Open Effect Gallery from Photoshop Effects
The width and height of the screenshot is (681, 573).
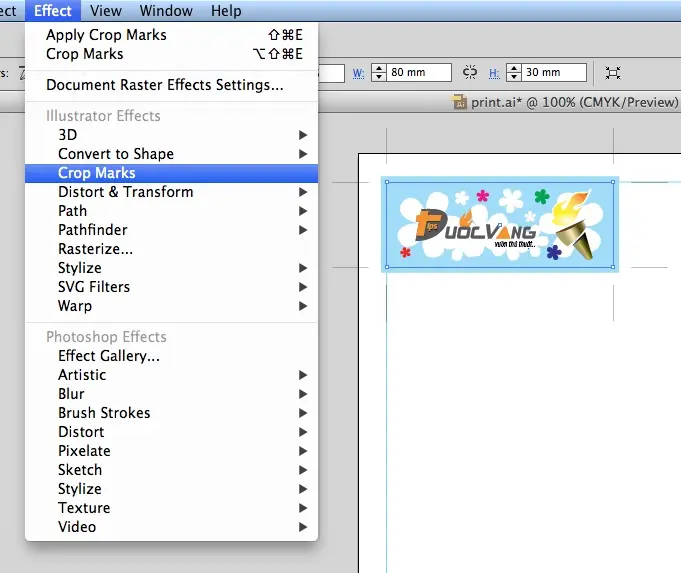tap(108, 356)
